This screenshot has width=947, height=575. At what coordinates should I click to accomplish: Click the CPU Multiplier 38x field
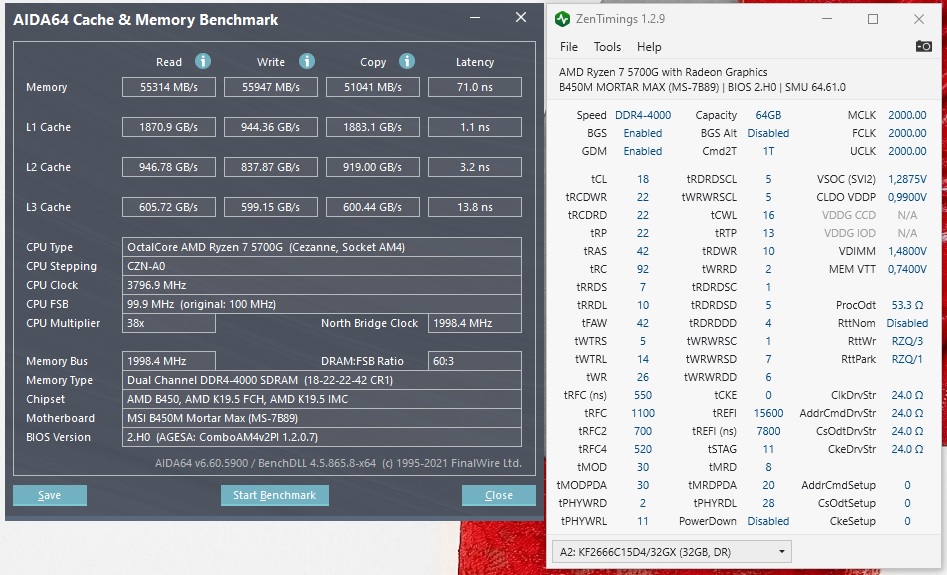coord(169,323)
